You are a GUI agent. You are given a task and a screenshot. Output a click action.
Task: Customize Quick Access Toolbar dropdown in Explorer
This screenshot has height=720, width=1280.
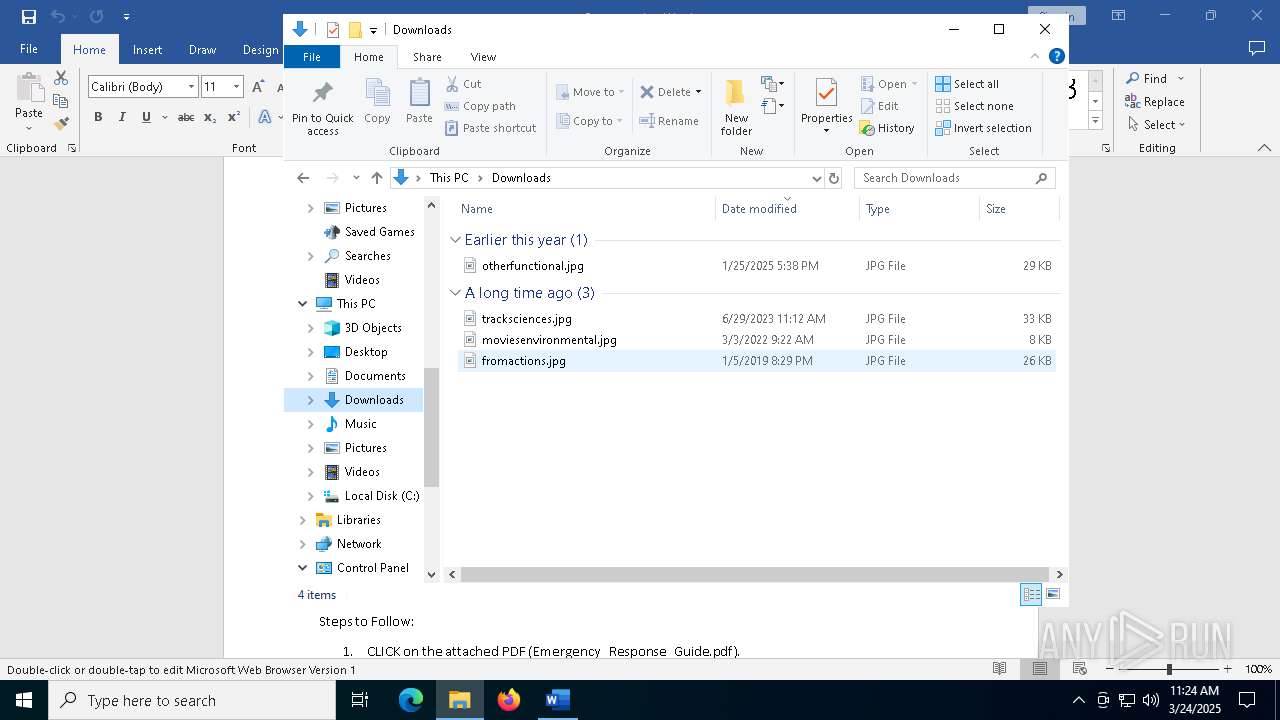coord(373,30)
